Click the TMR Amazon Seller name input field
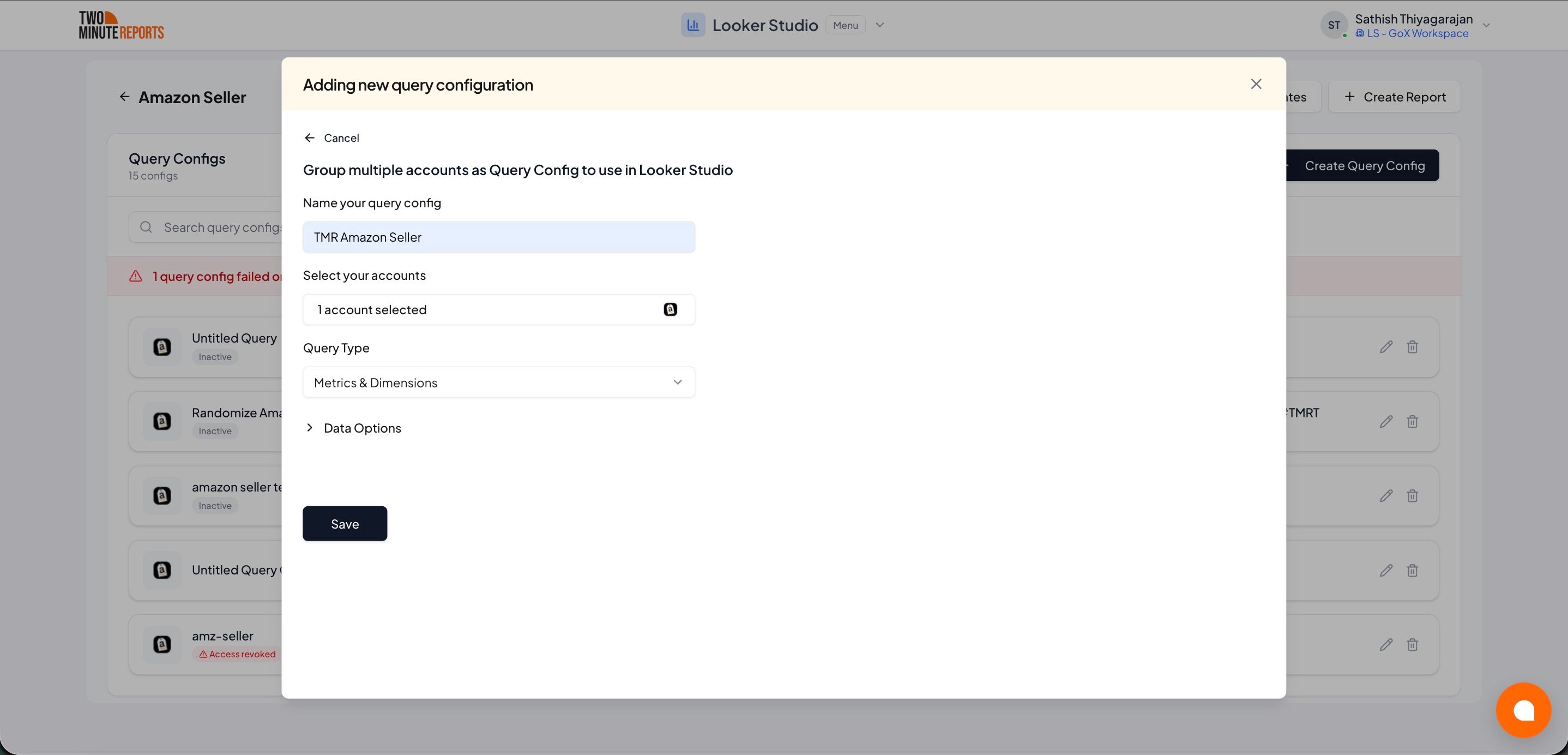 [498, 237]
